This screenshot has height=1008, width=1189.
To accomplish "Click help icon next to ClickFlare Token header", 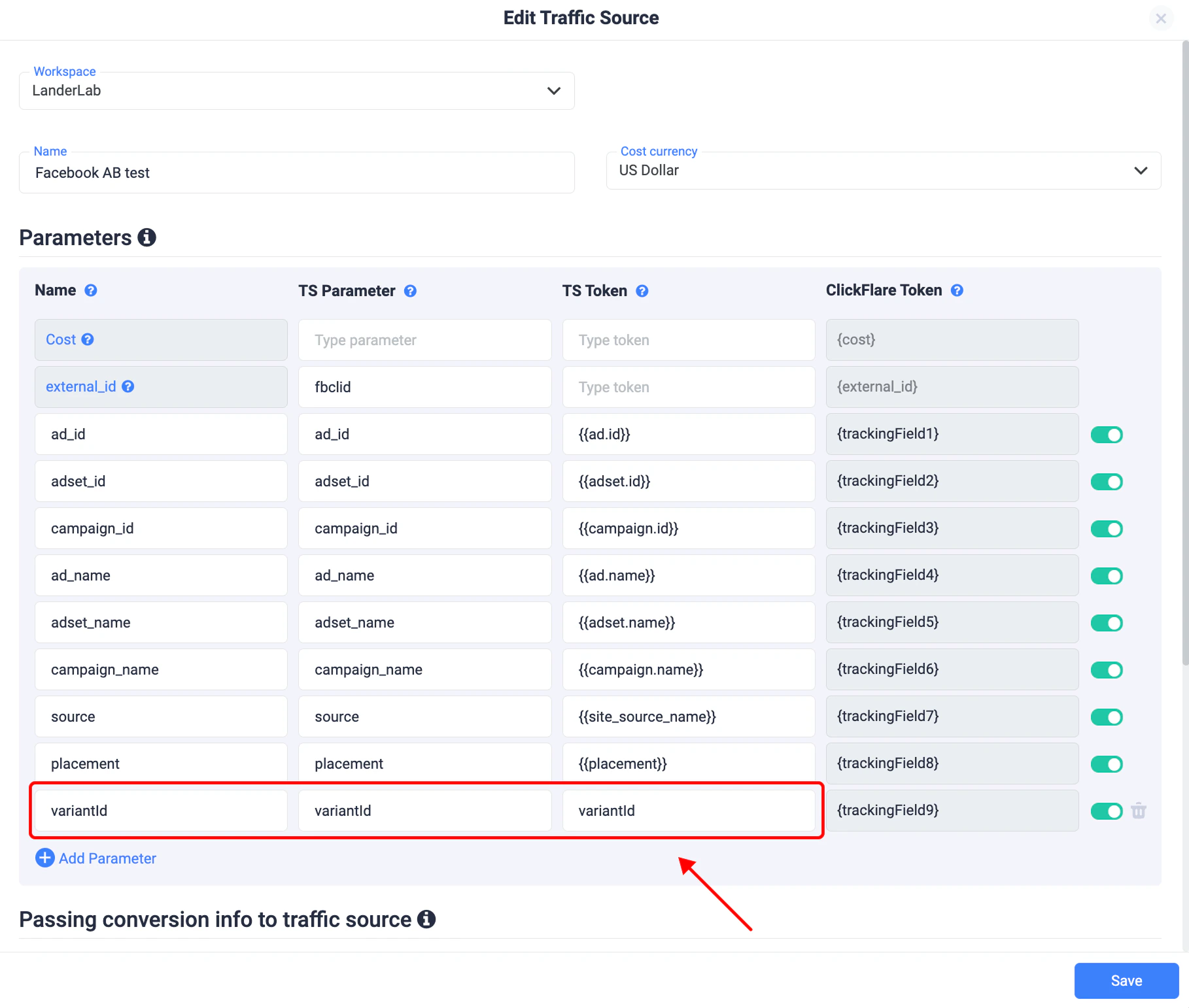I will pos(957,290).
